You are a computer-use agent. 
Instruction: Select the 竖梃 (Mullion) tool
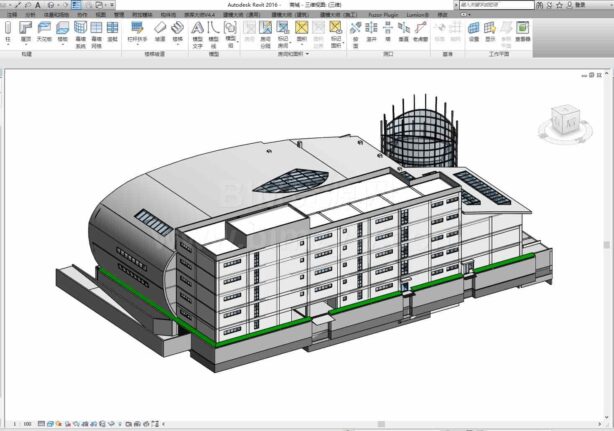[112, 32]
